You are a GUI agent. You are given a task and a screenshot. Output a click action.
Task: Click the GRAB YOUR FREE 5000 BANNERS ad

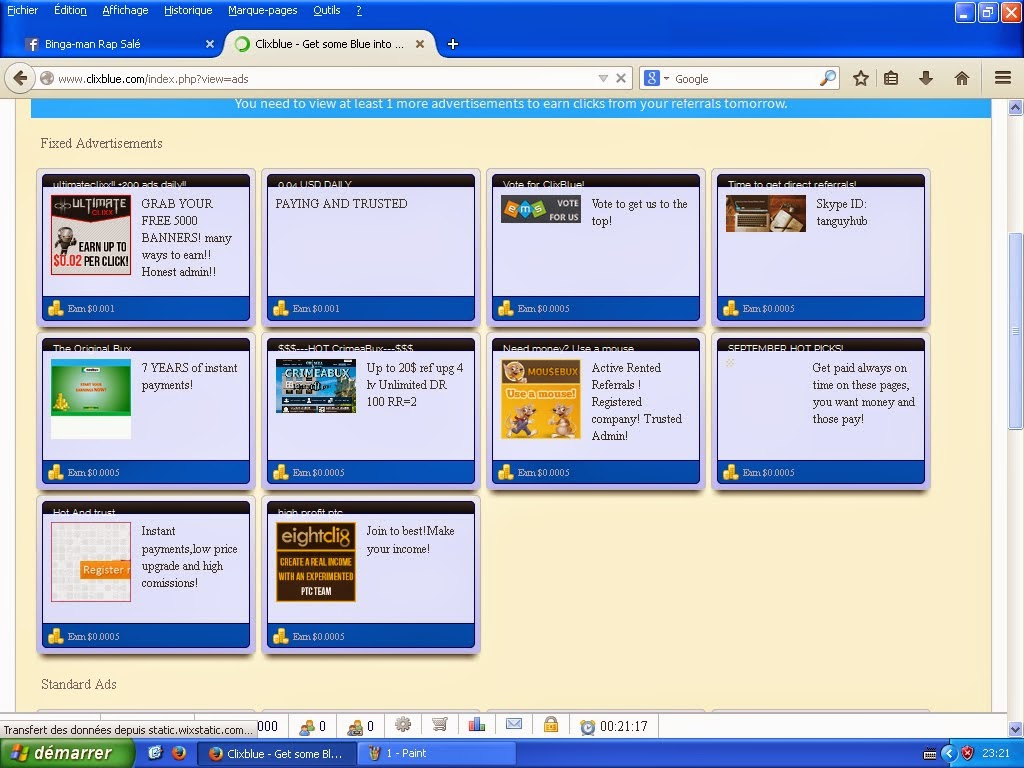point(187,238)
